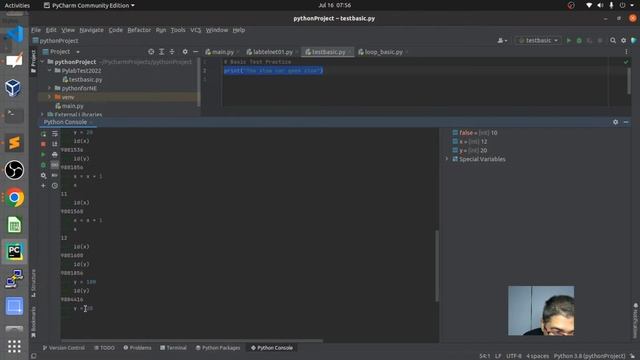Expand External Libraries node
This screenshot has width=640, height=360.
coord(42,115)
